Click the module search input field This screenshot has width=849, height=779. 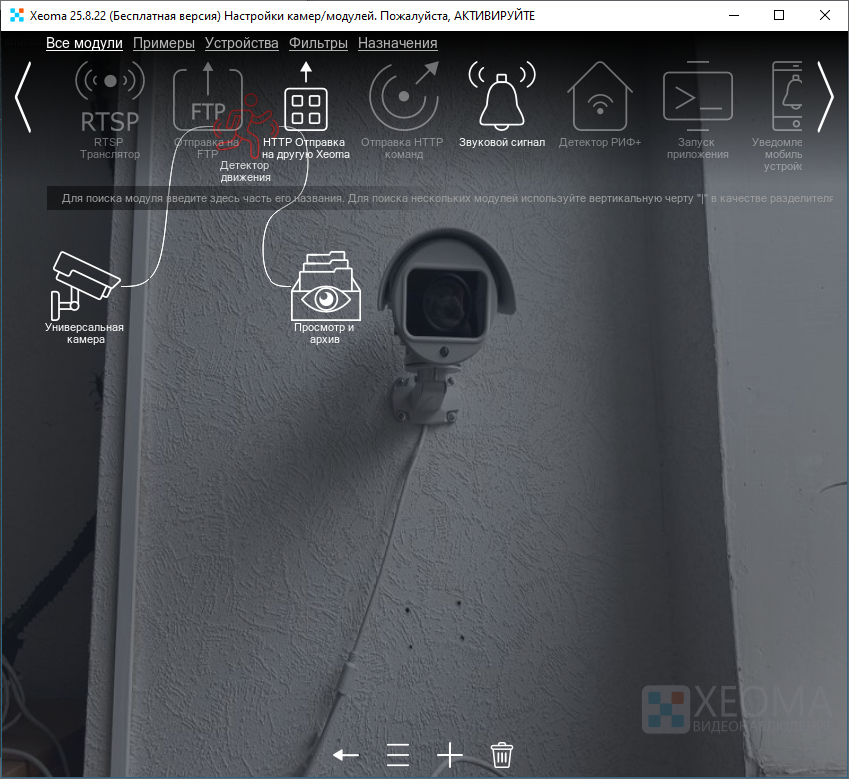[x=440, y=198]
